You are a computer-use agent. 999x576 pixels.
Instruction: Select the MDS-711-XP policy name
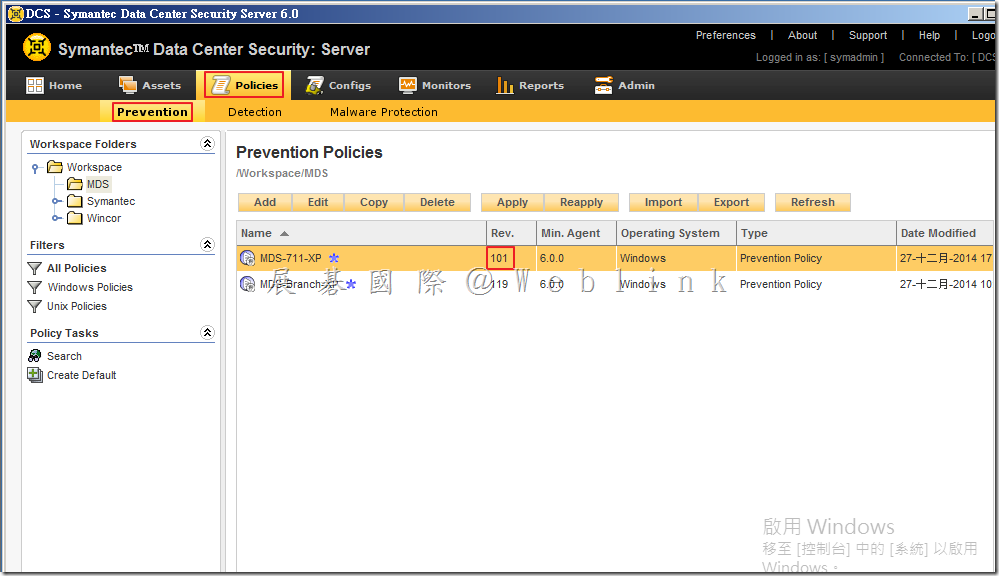[291, 258]
